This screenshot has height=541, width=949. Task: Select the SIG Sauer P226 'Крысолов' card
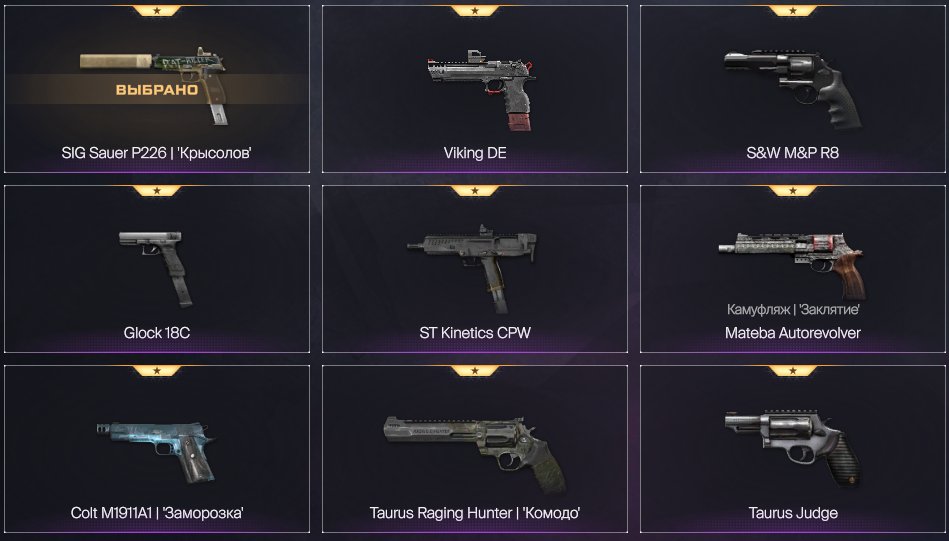[157, 89]
